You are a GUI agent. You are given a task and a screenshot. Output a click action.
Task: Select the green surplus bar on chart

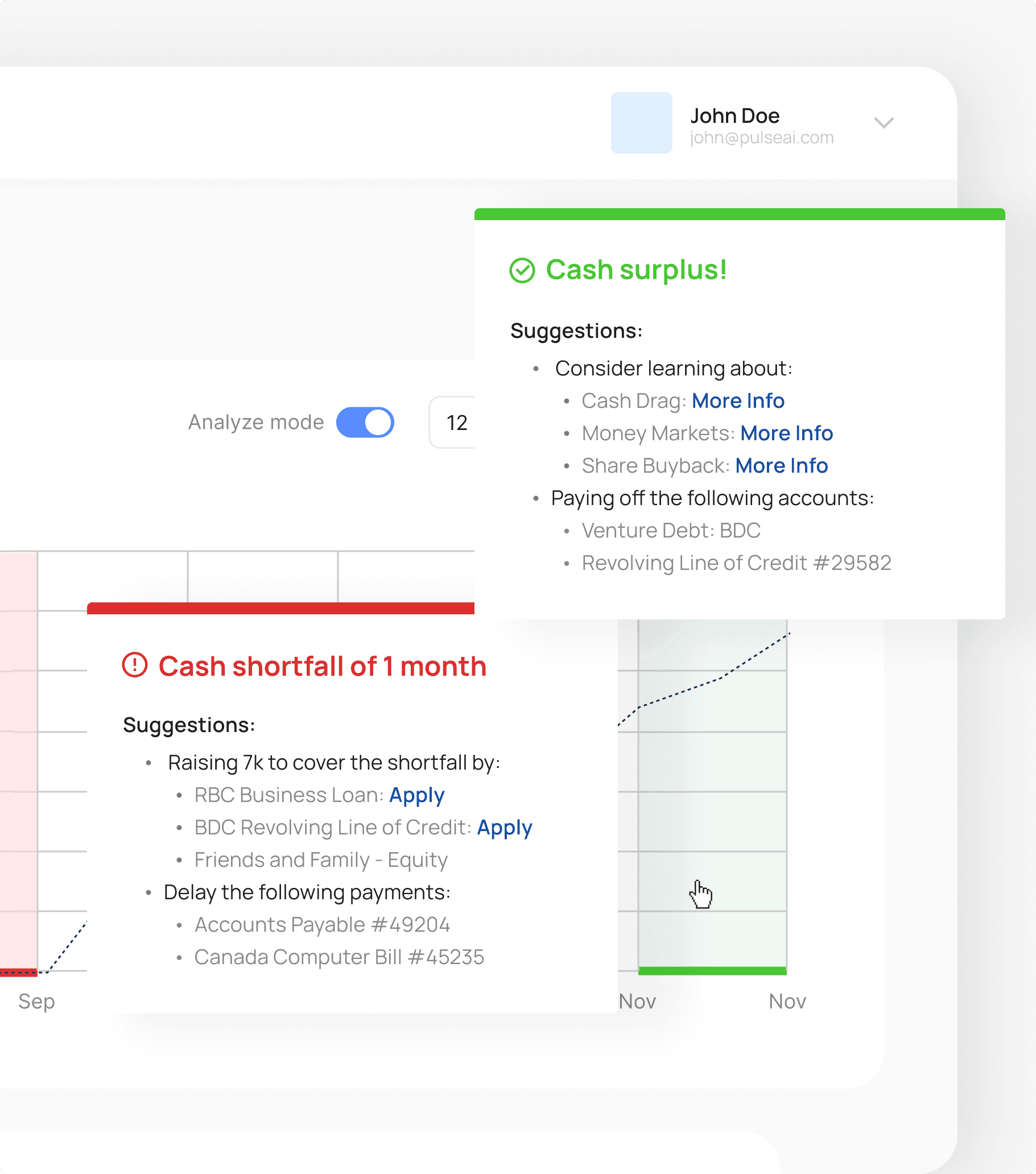712,971
